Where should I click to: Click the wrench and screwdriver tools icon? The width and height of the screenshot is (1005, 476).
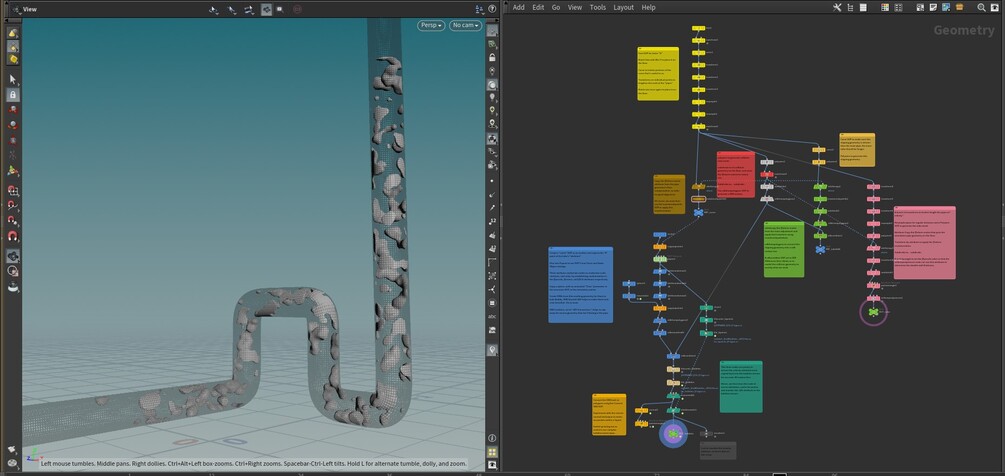pos(837,8)
